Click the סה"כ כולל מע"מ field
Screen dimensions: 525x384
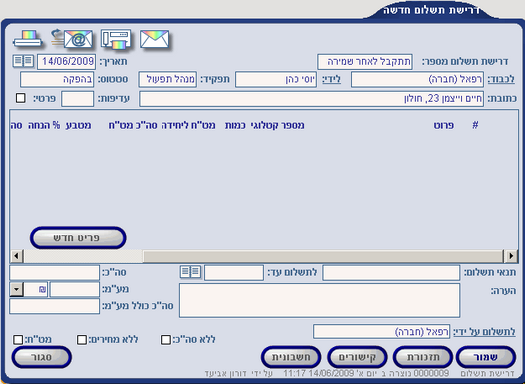tap(55, 306)
